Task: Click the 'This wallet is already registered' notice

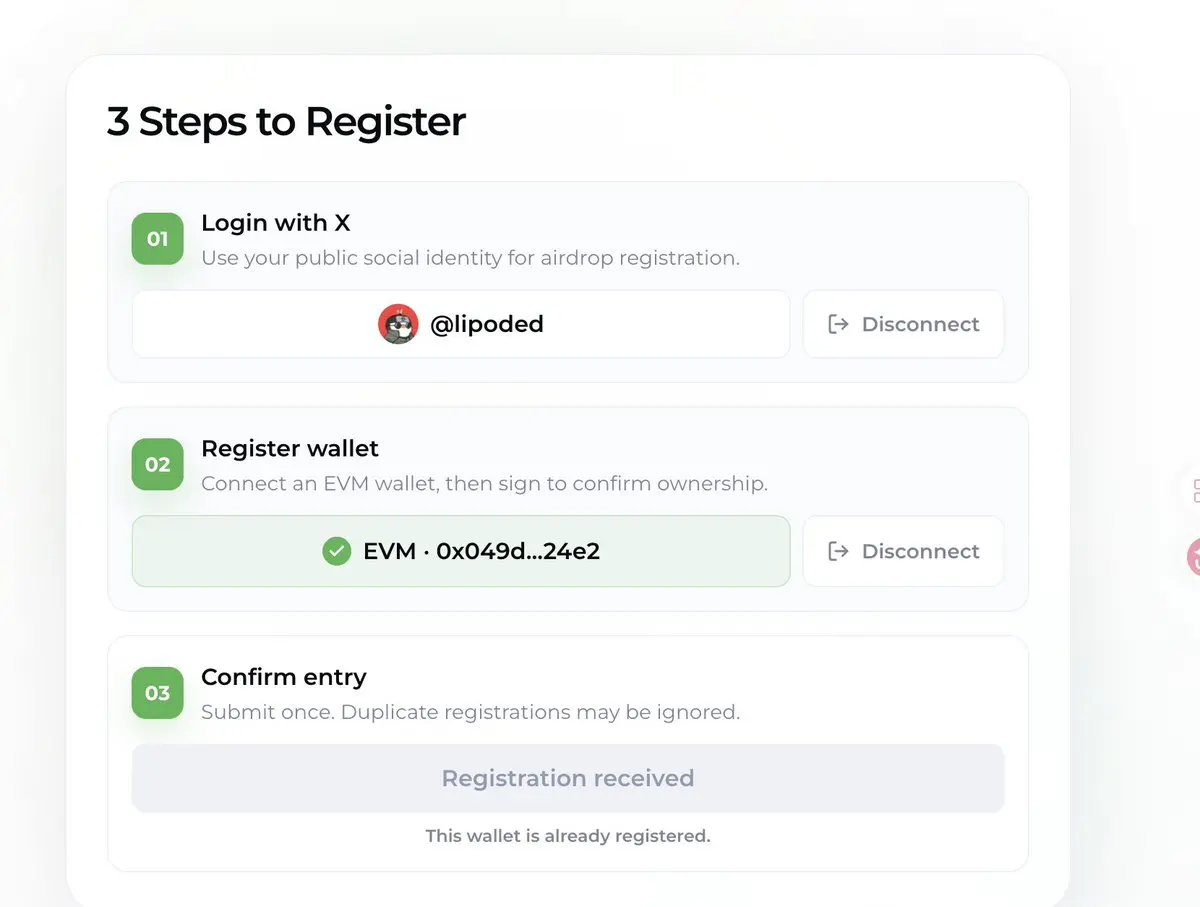Action: pos(568,836)
